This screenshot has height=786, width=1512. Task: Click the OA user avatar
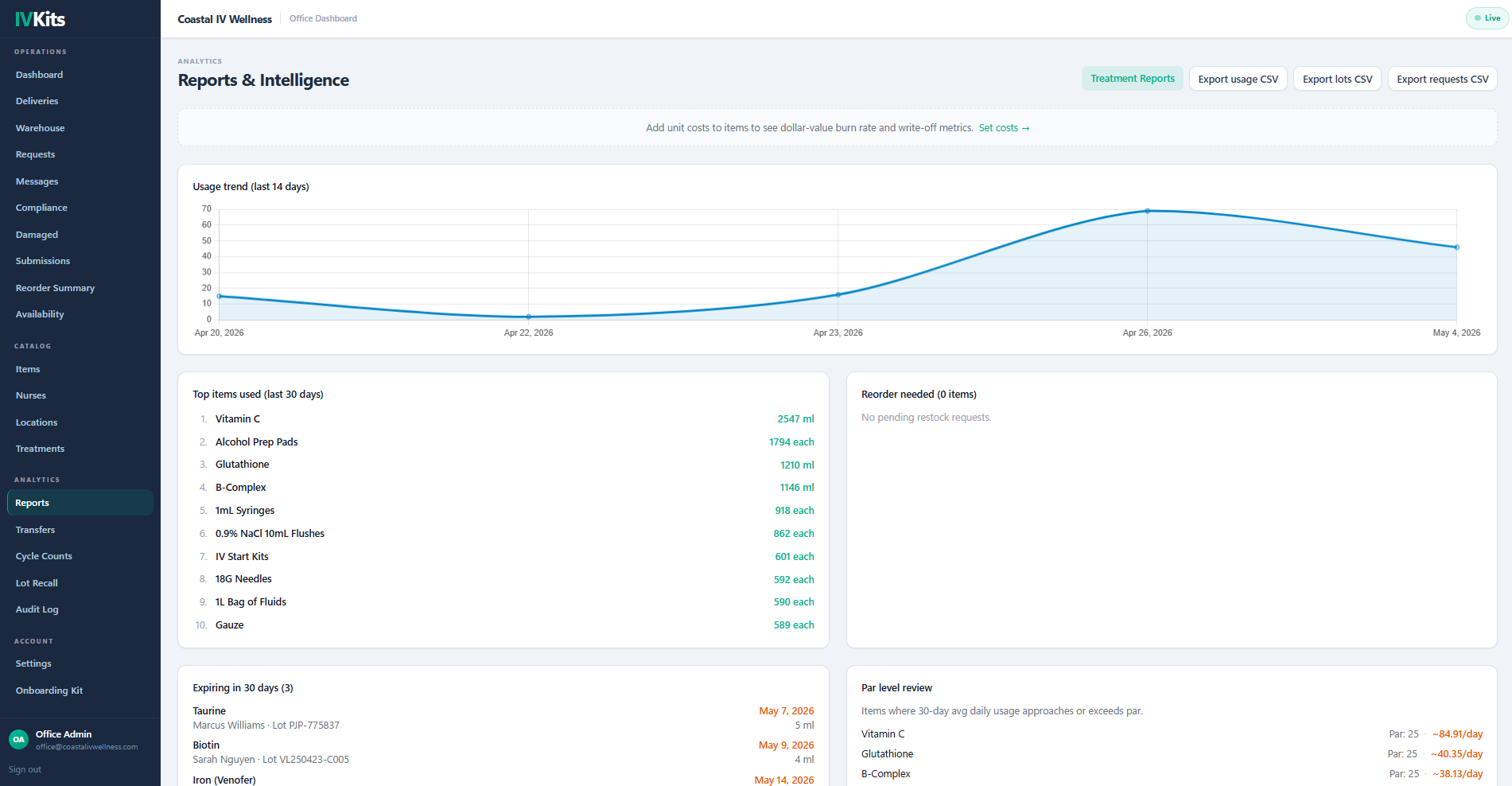pos(18,740)
